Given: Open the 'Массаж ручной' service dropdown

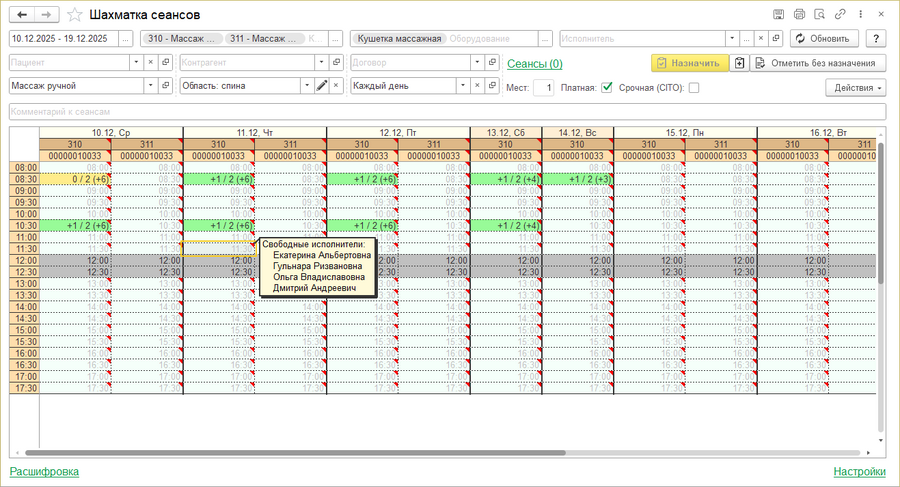Looking at the screenshot, I should (x=151, y=86).
